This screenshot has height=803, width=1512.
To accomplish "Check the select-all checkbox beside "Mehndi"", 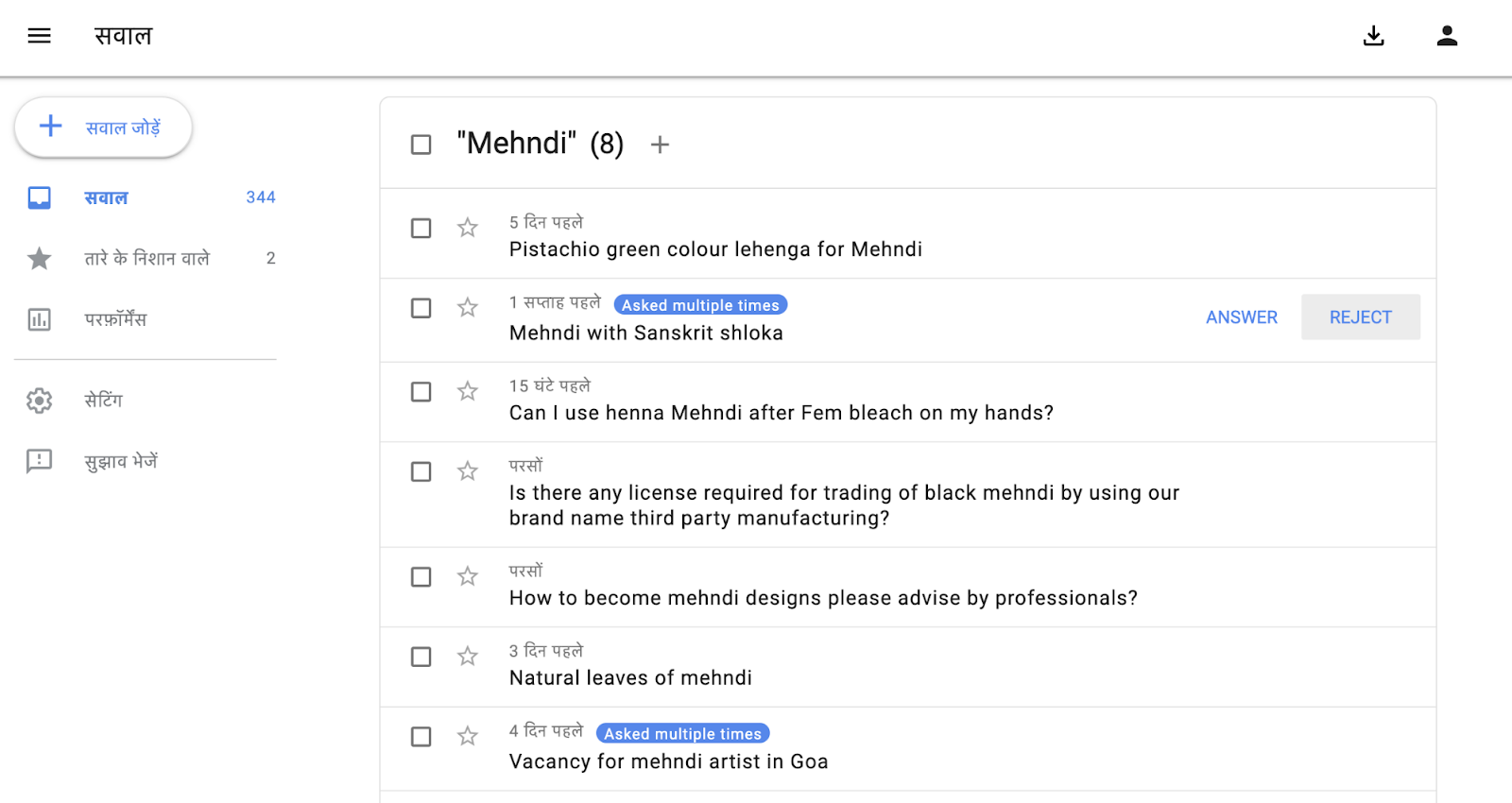I will tap(421, 145).
